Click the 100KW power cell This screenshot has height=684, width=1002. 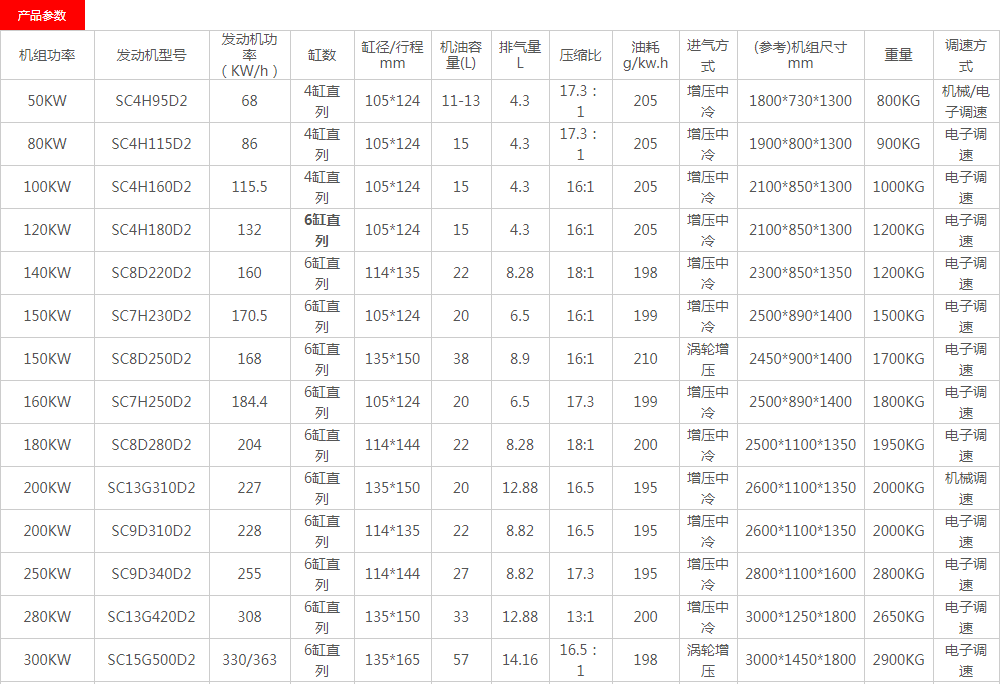coord(47,187)
